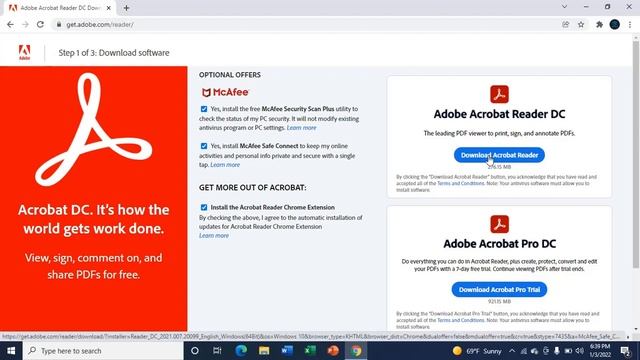Open a new browser tab
This screenshot has width=640, height=360.
127,8
